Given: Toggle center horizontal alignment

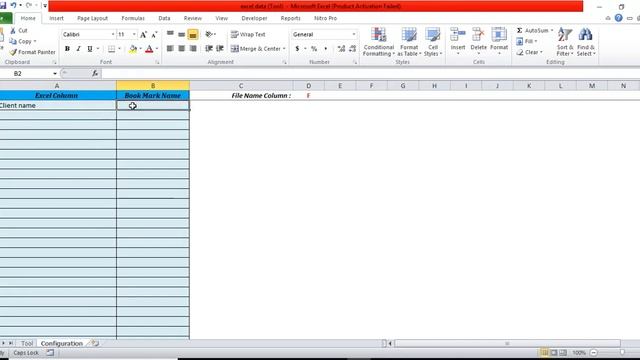Looking at the screenshot, I should click(x=181, y=49).
